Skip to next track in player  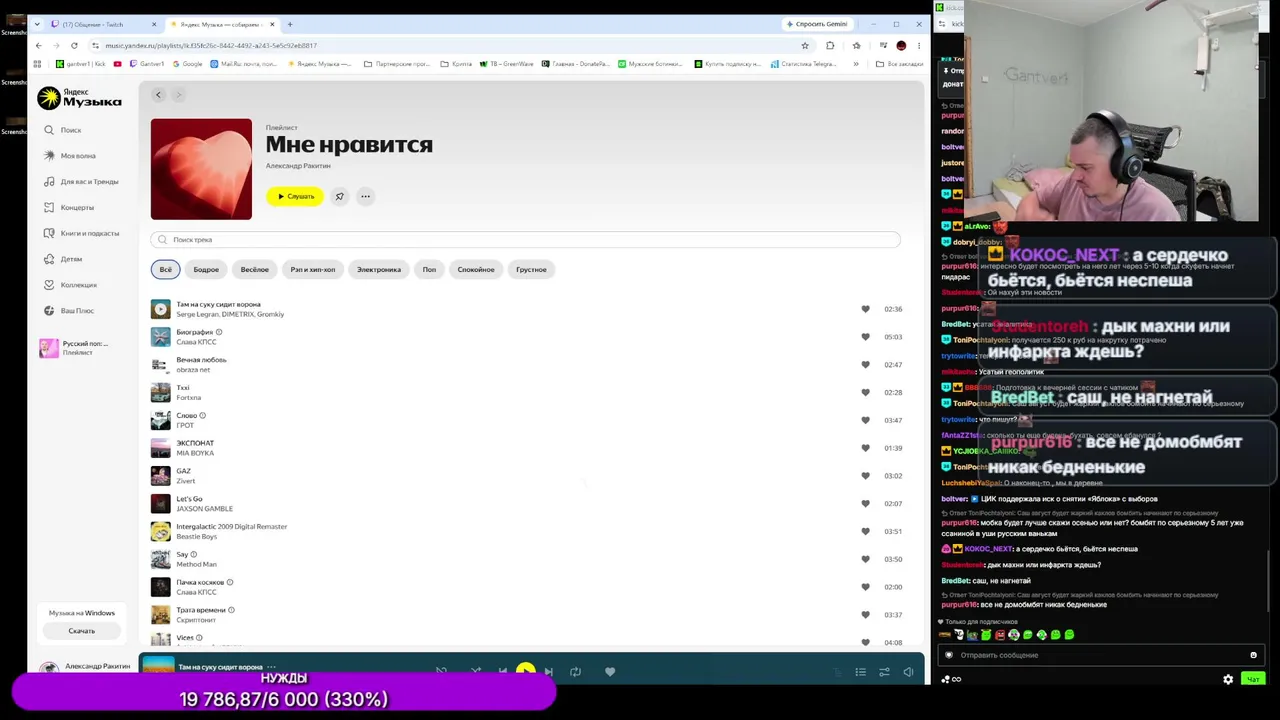(x=548, y=671)
